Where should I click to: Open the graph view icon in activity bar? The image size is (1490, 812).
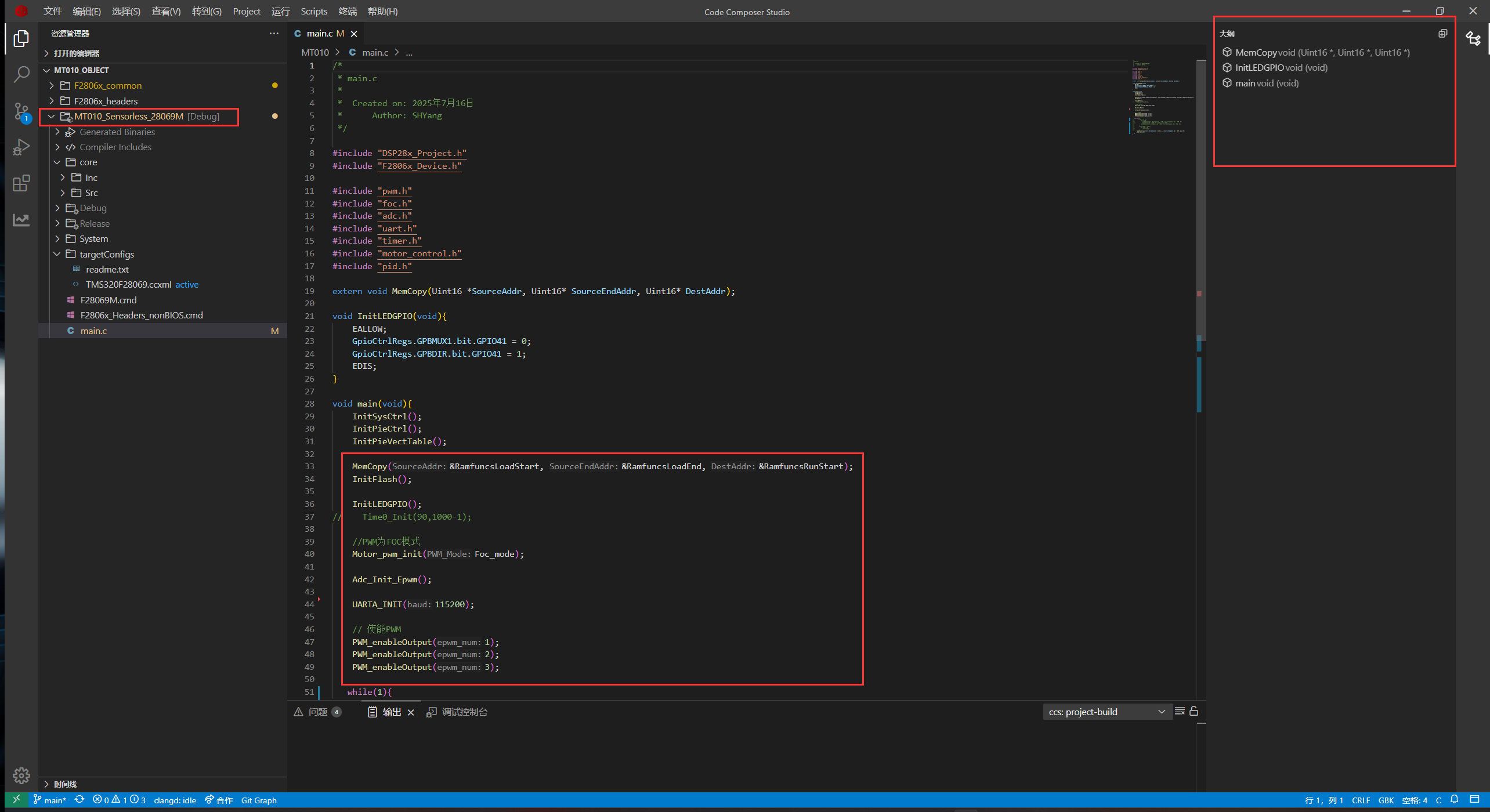pyautogui.click(x=21, y=220)
